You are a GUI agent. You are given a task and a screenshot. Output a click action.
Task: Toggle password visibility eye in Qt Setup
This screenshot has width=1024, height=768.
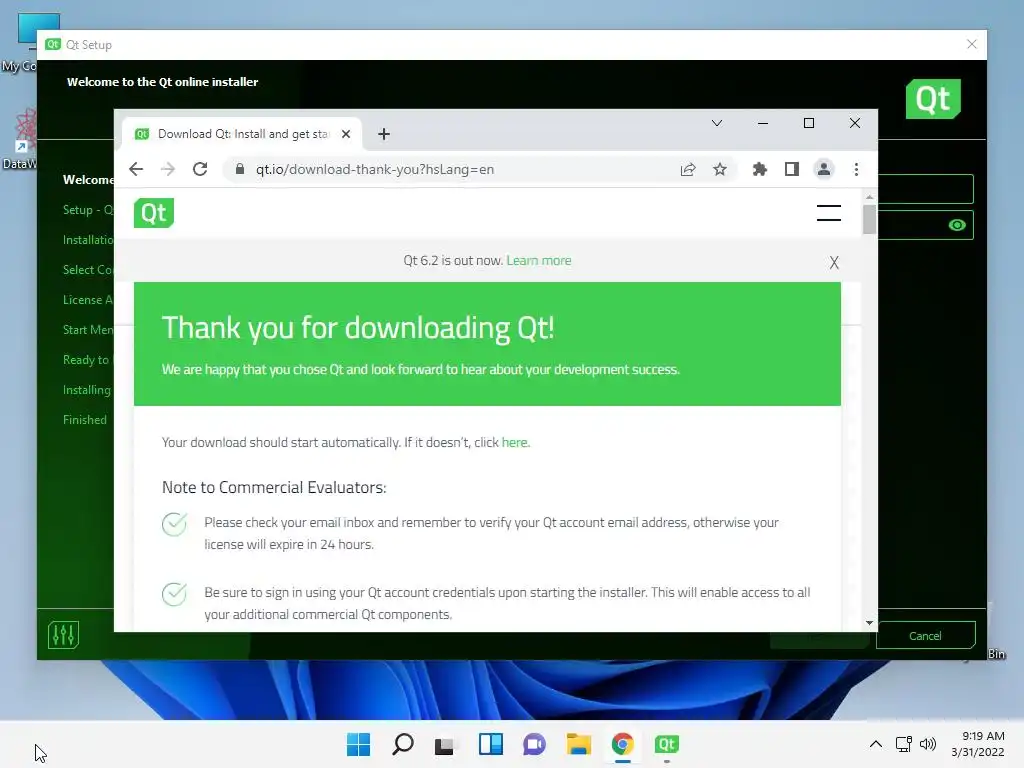pos(957,225)
